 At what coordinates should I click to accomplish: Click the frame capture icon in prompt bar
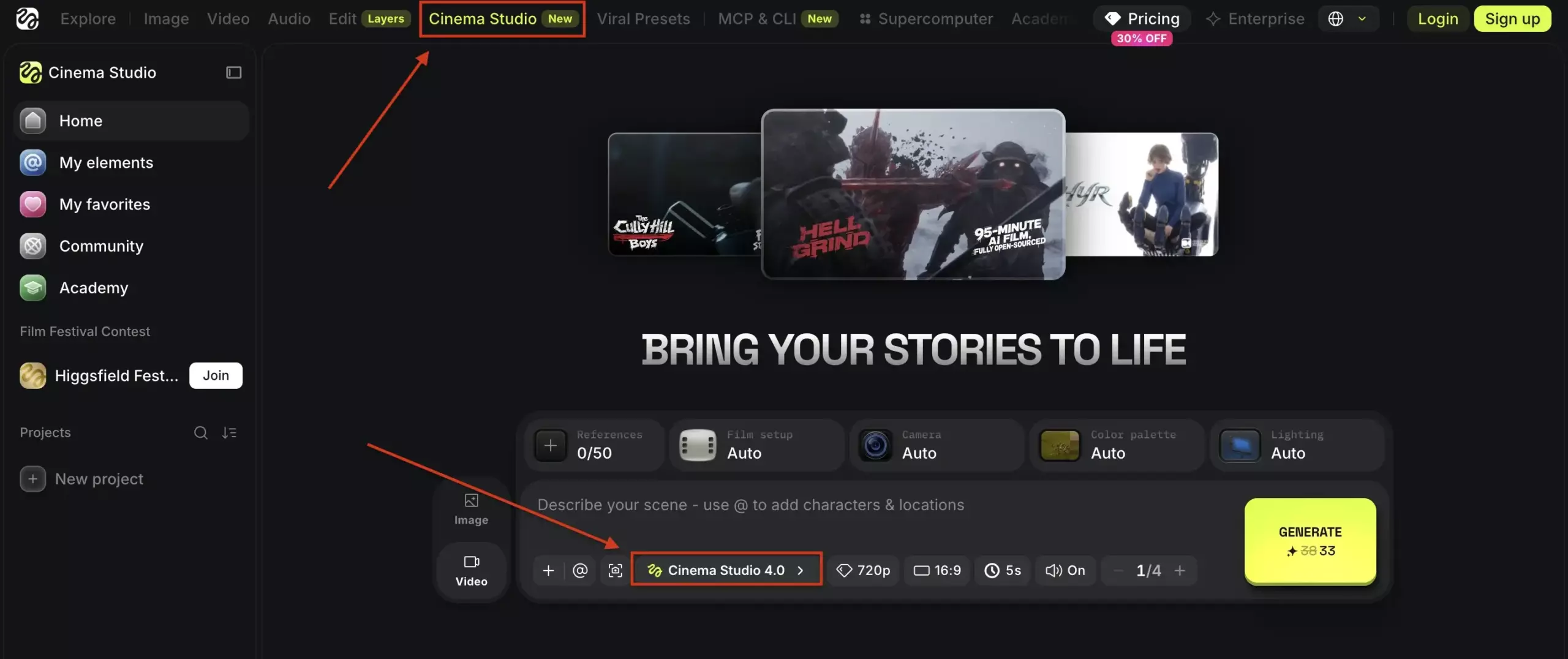tap(615, 571)
